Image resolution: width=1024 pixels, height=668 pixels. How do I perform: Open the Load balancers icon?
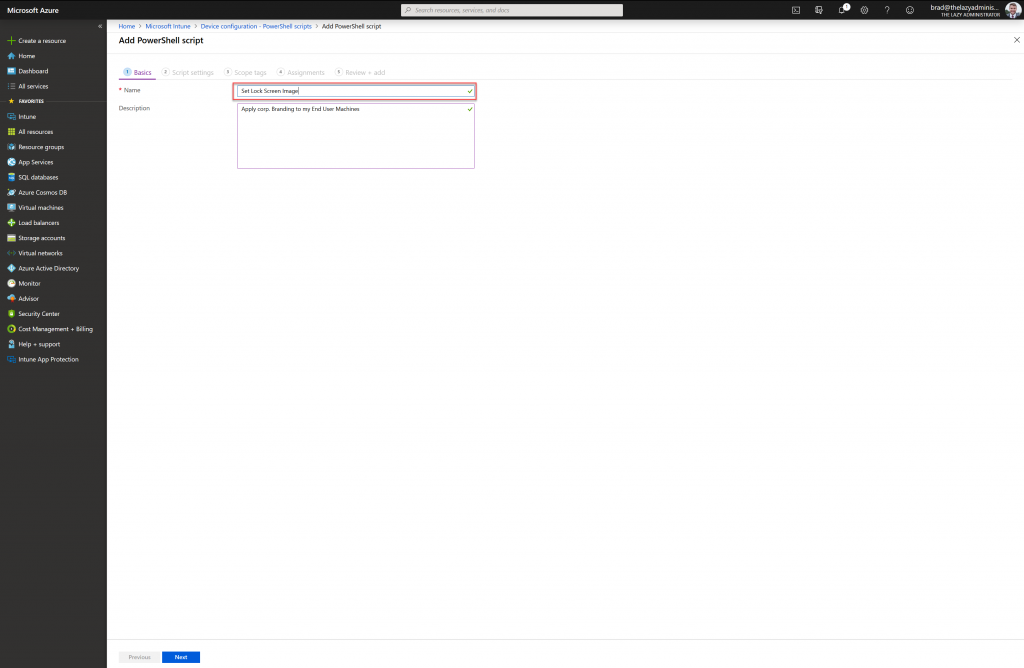(x=11, y=223)
